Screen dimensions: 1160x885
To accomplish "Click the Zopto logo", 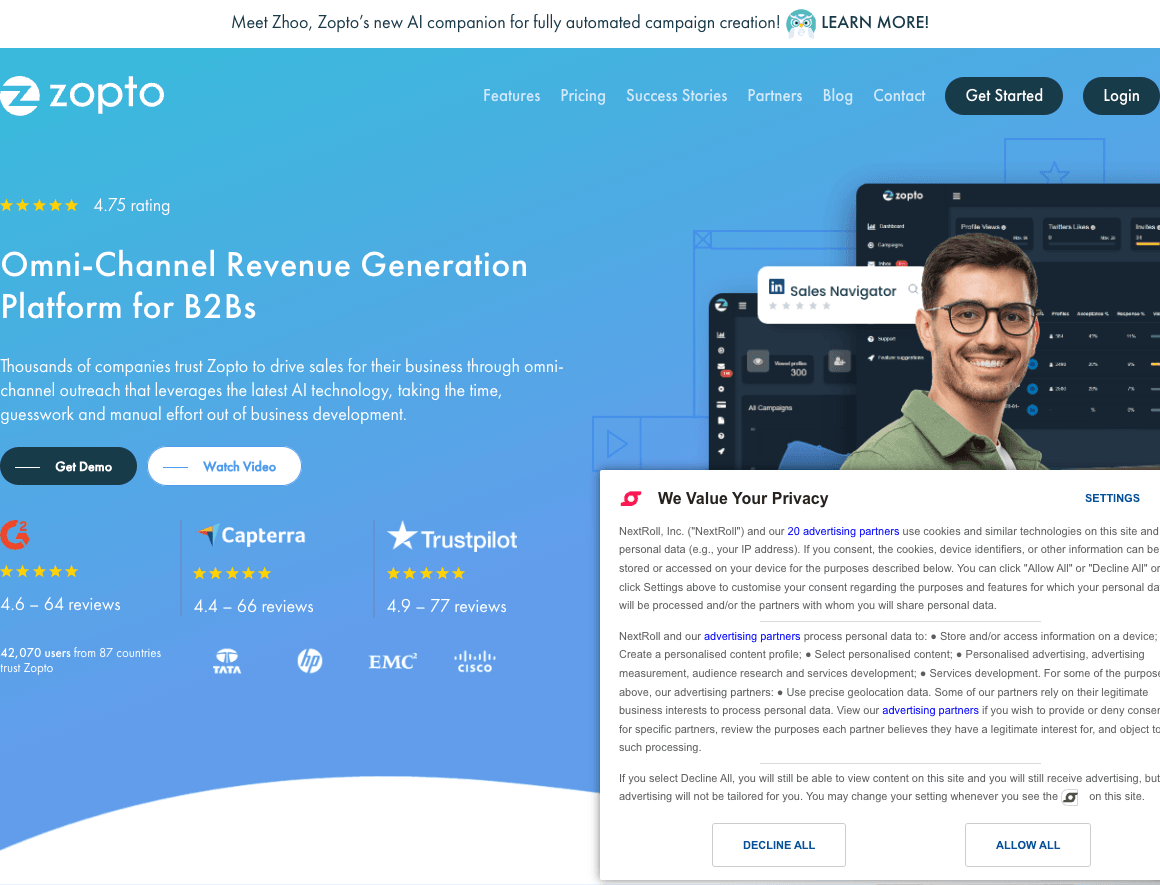I will pyautogui.click(x=82, y=95).
